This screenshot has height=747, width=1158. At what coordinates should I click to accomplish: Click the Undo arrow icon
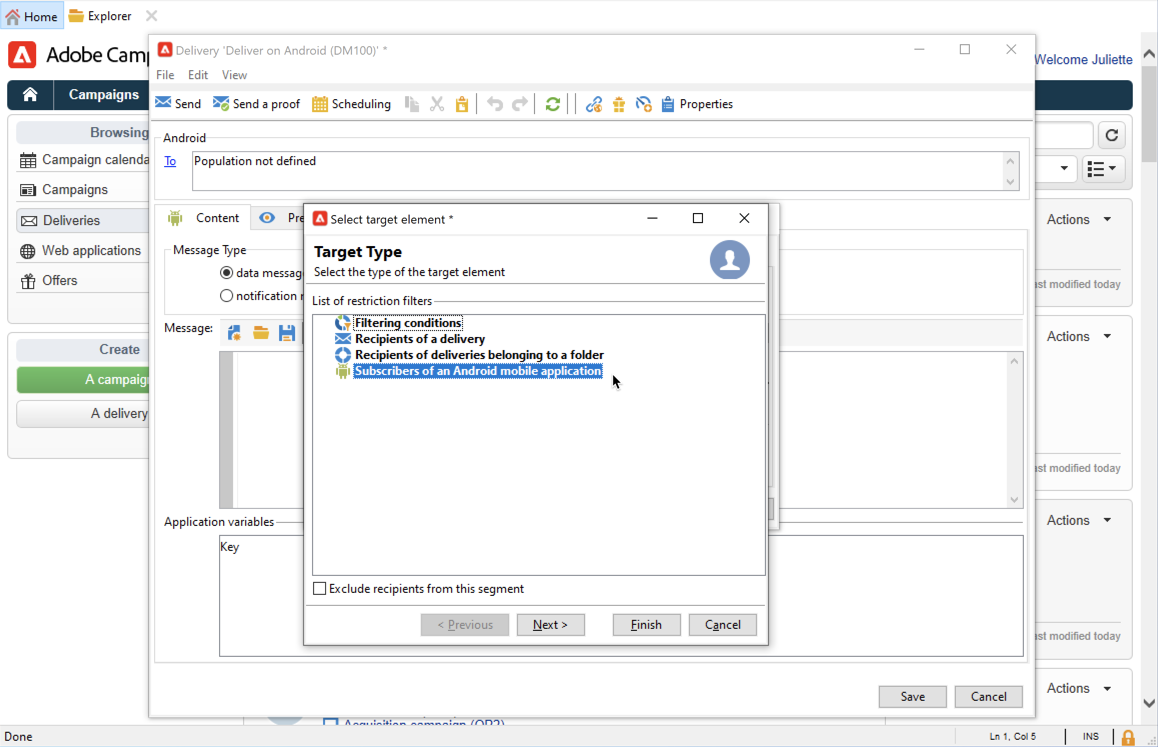click(x=495, y=104)
